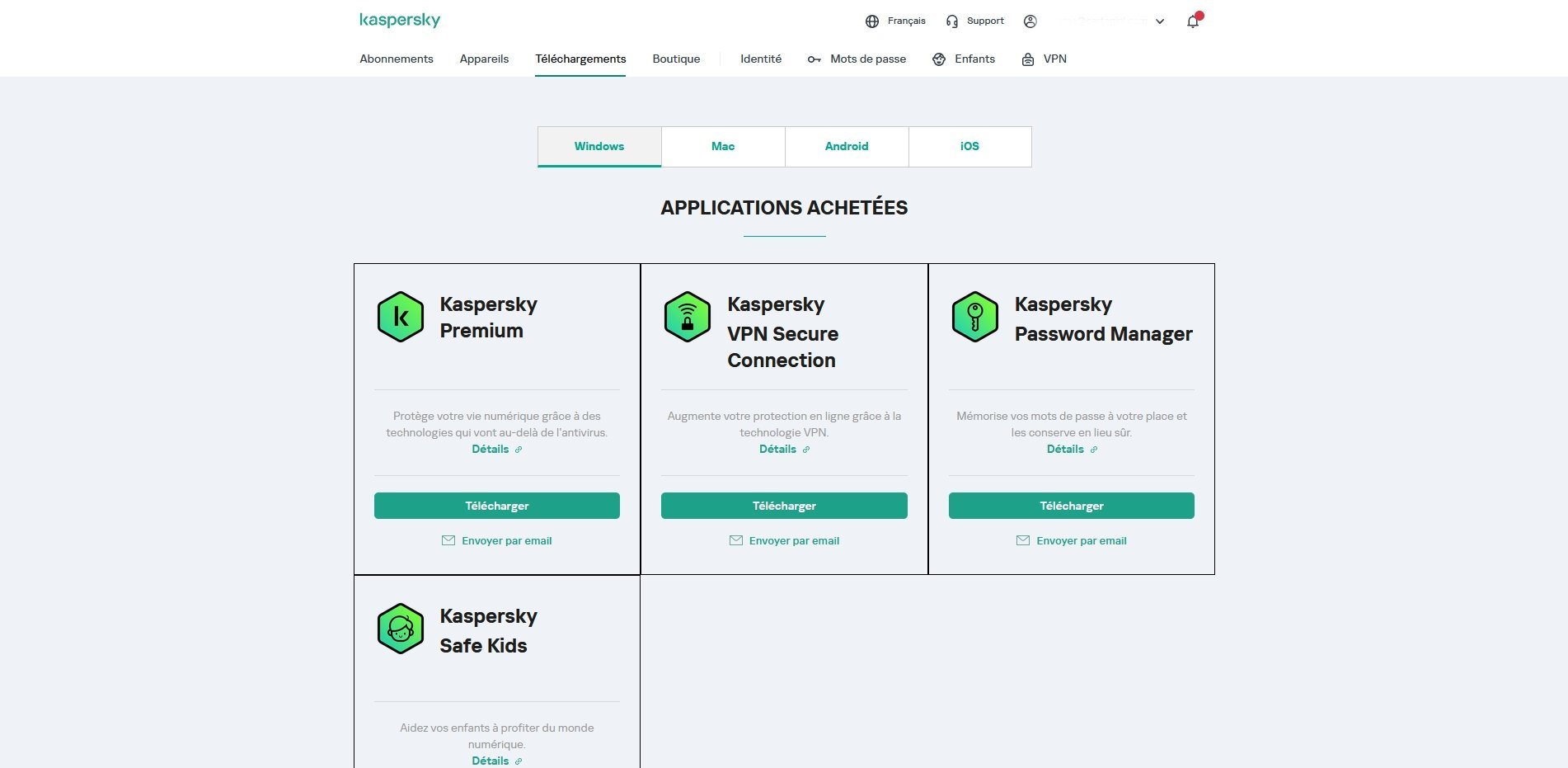Open the VPN section in navigation

coord(1055,59)
